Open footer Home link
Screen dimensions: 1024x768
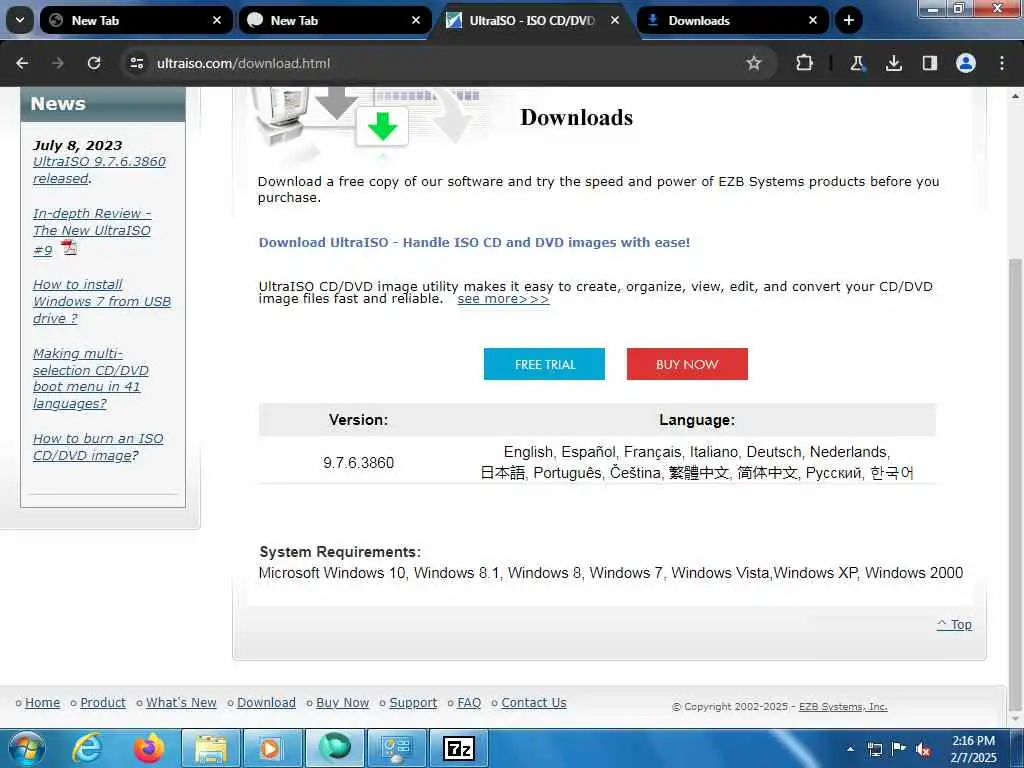(42, 703)
